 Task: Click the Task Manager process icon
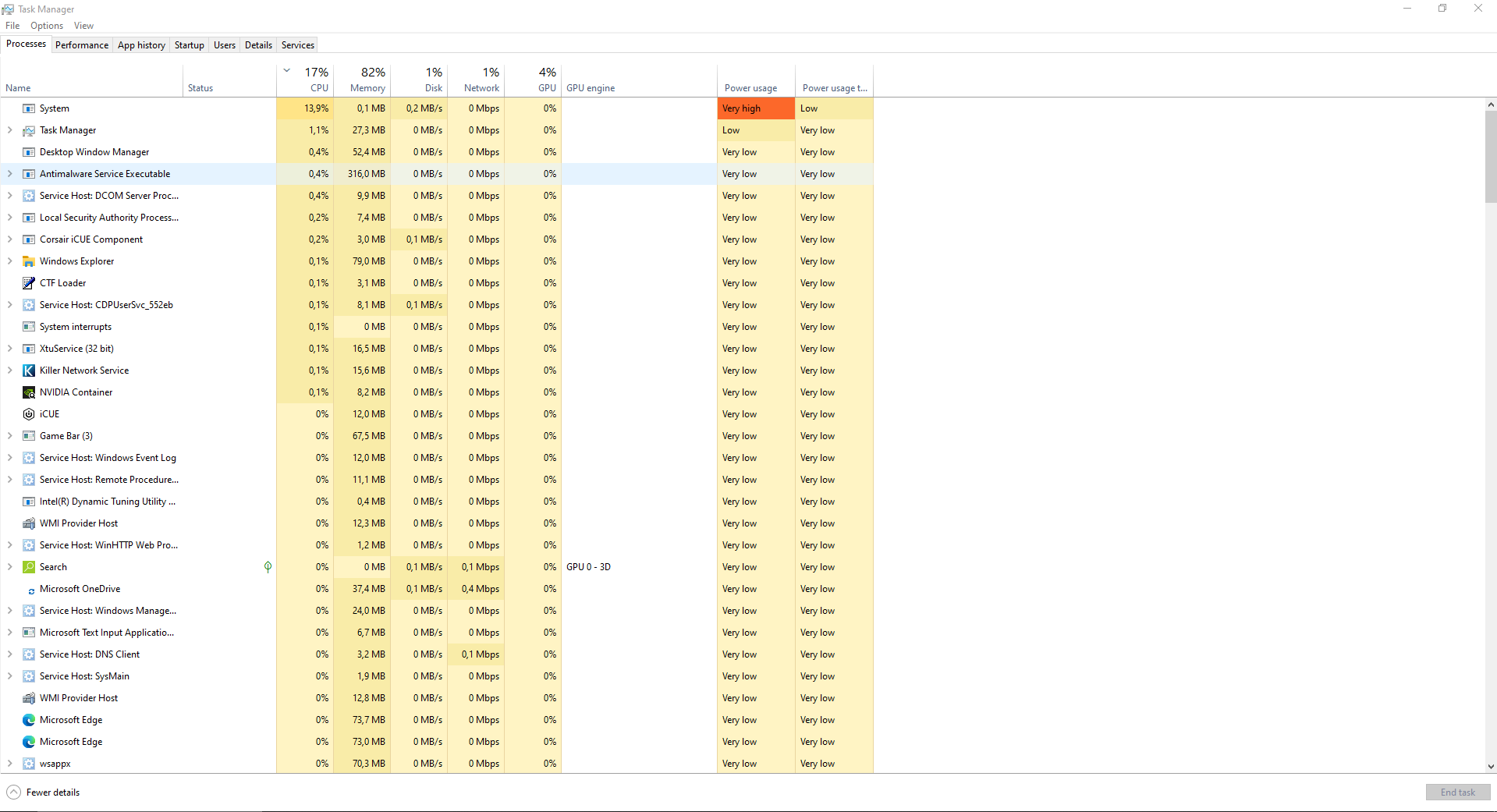pos(29,130)
